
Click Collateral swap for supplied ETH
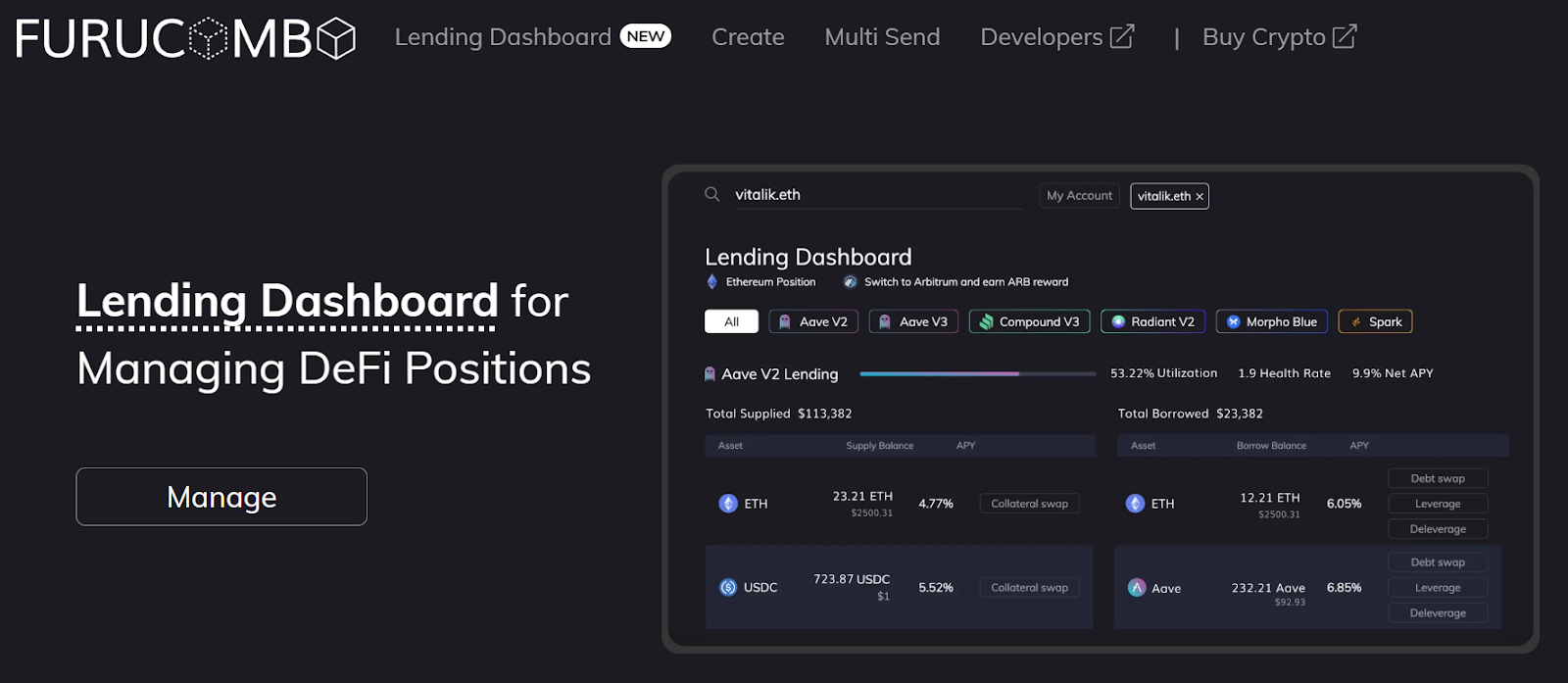tap(1029, 504)
